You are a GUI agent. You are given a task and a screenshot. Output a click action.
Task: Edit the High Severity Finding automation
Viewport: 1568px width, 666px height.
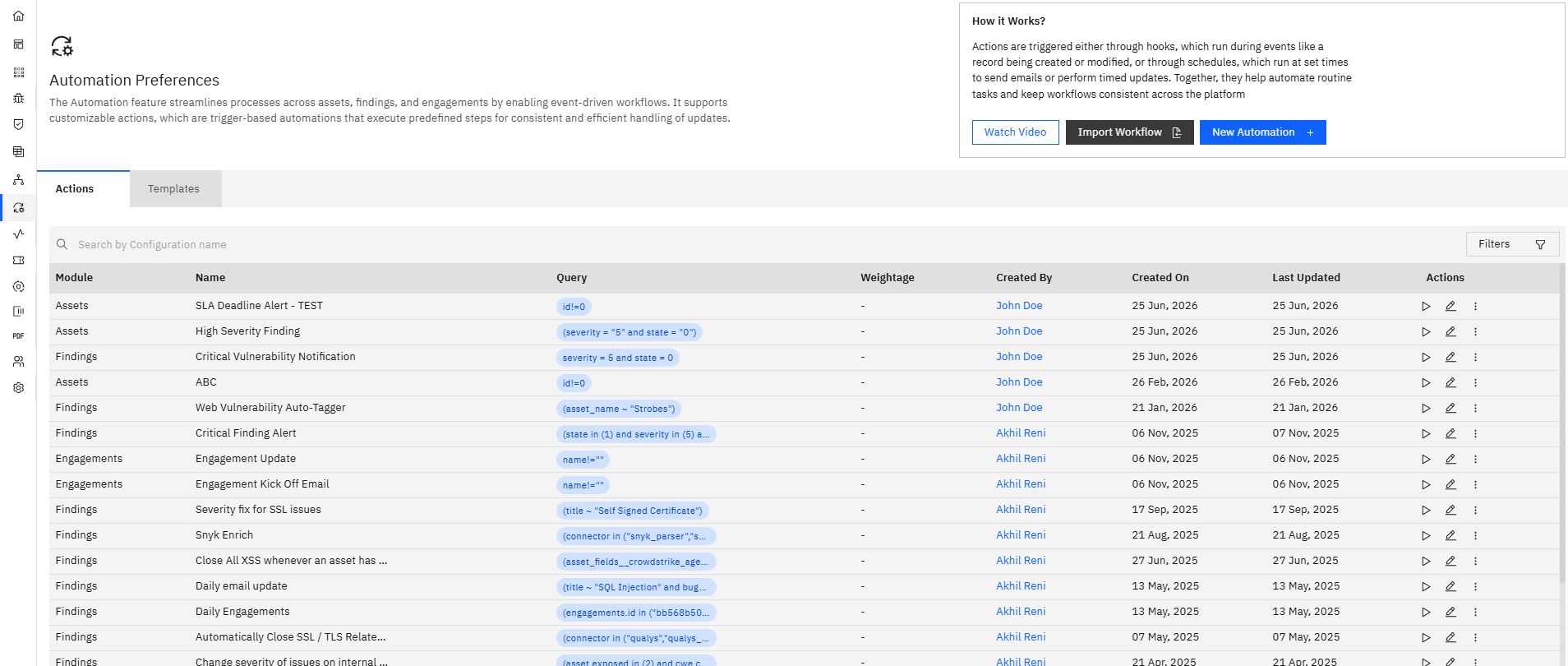(x=1450, y=332)
